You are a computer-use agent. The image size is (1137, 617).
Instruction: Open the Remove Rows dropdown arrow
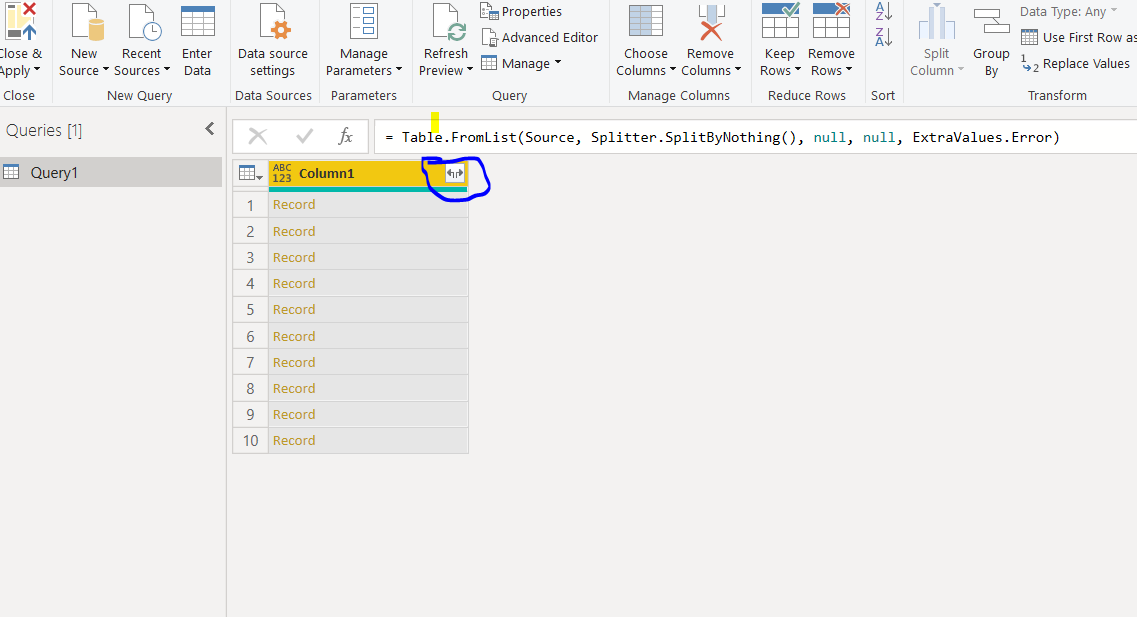[849, 70]
